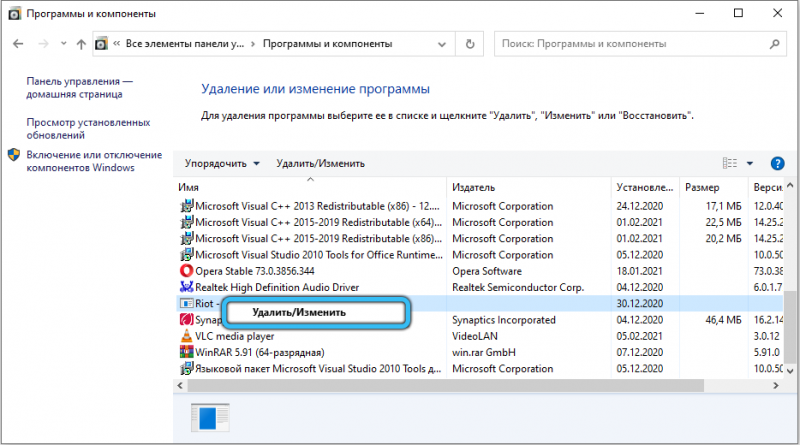
Task: Click the horizontal scrollbar thumb
Action: tap(446, 386)
